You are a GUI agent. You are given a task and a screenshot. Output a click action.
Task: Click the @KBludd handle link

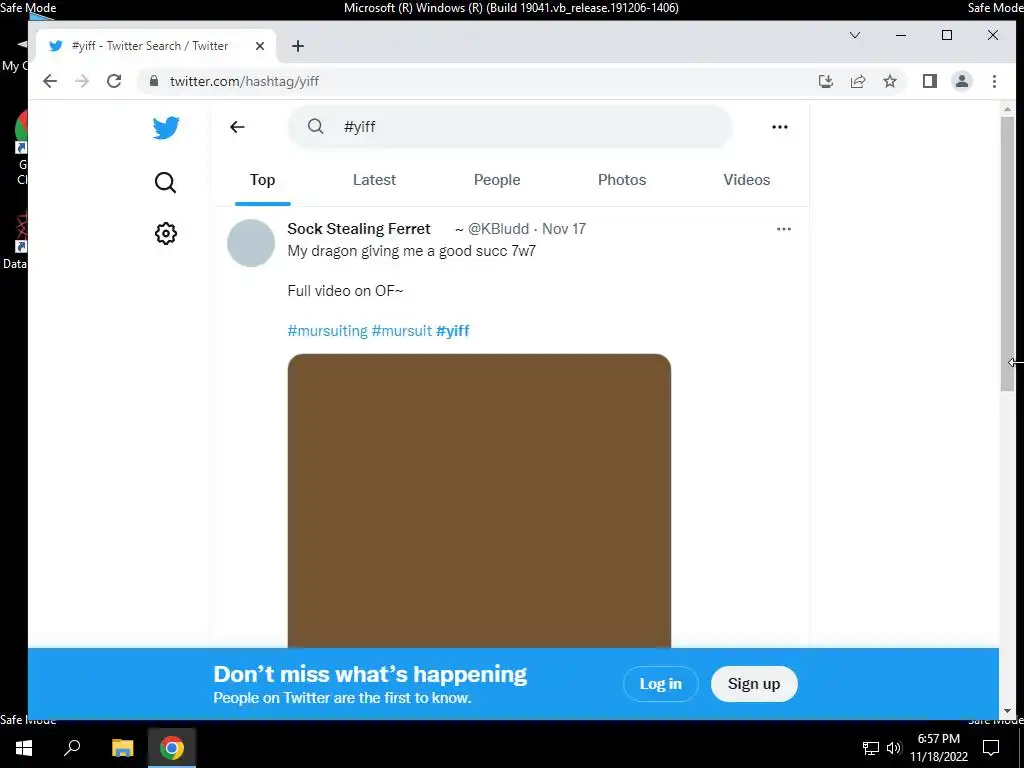(498, 229)
